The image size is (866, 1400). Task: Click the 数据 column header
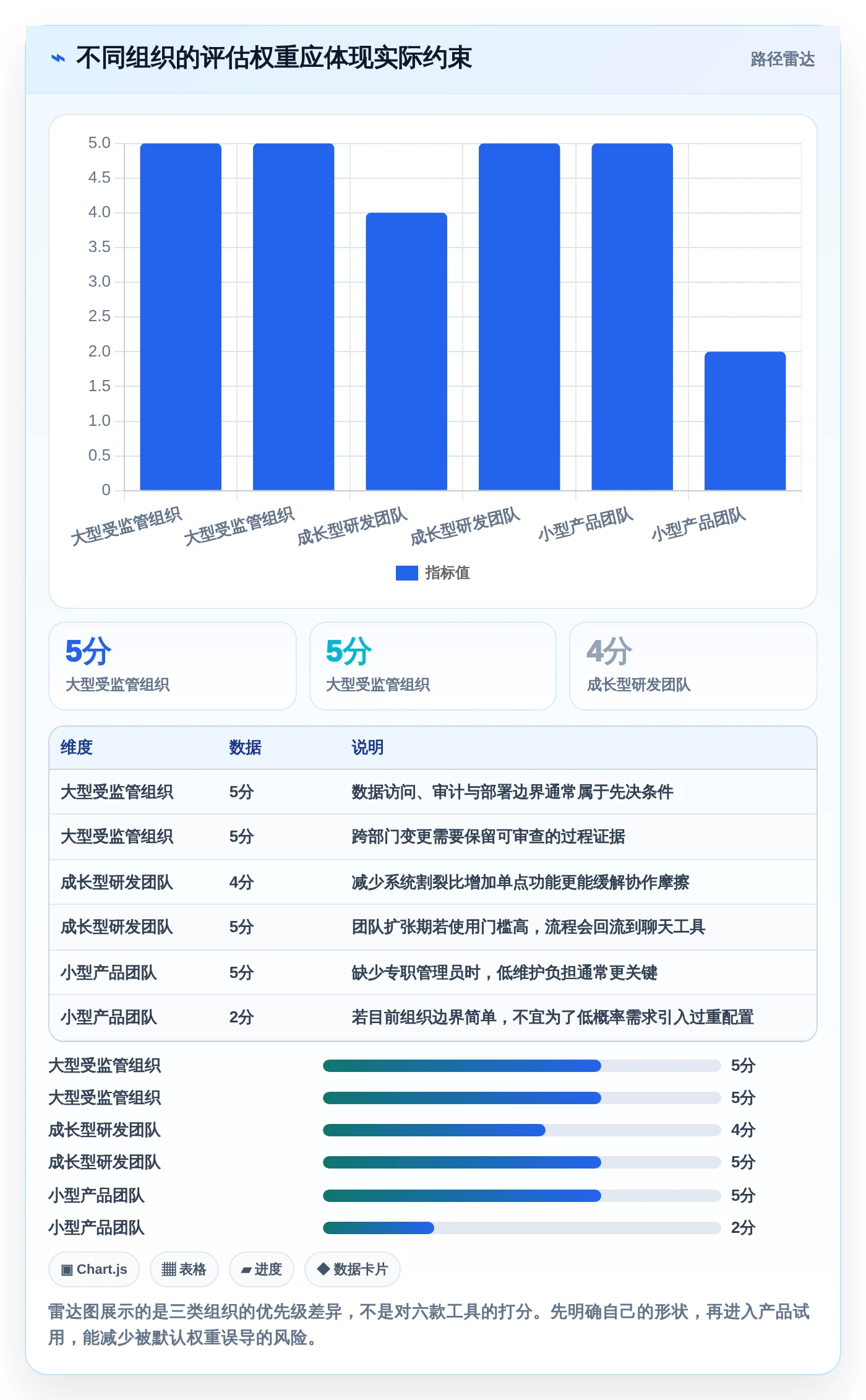[x=245, y=747]
